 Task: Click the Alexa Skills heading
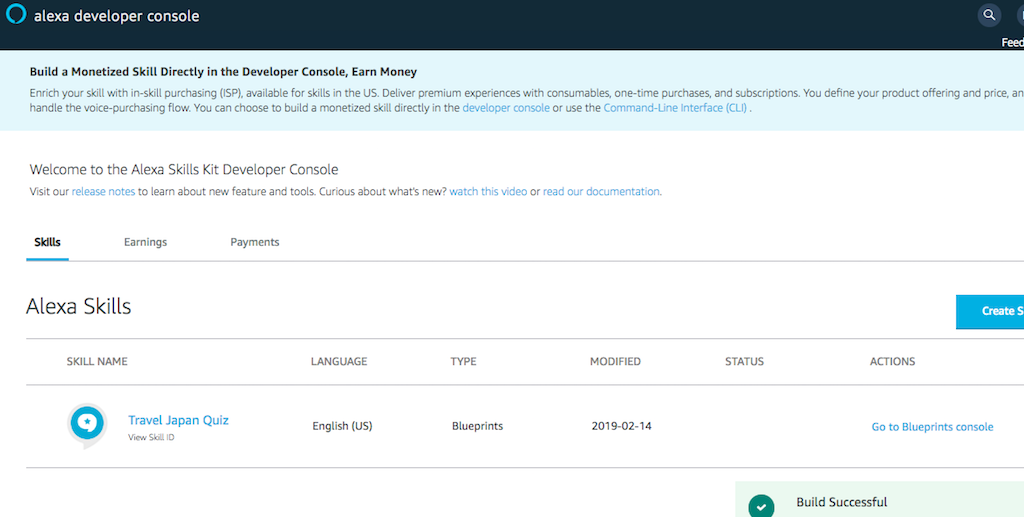point(78,306)
